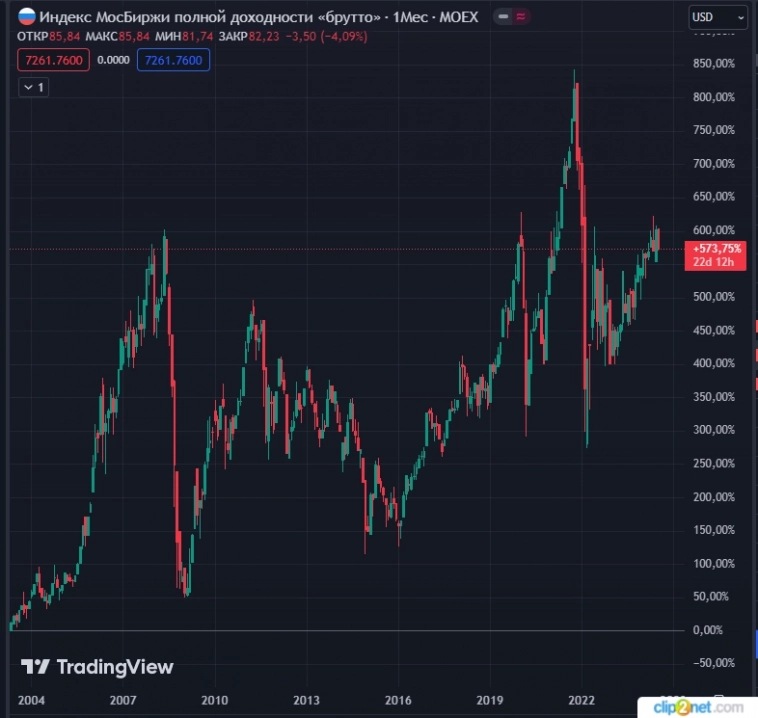Click the pink approximate-sign data icon by the title
The height and width of the screenshot is (718, 758).
click(521, 17)
